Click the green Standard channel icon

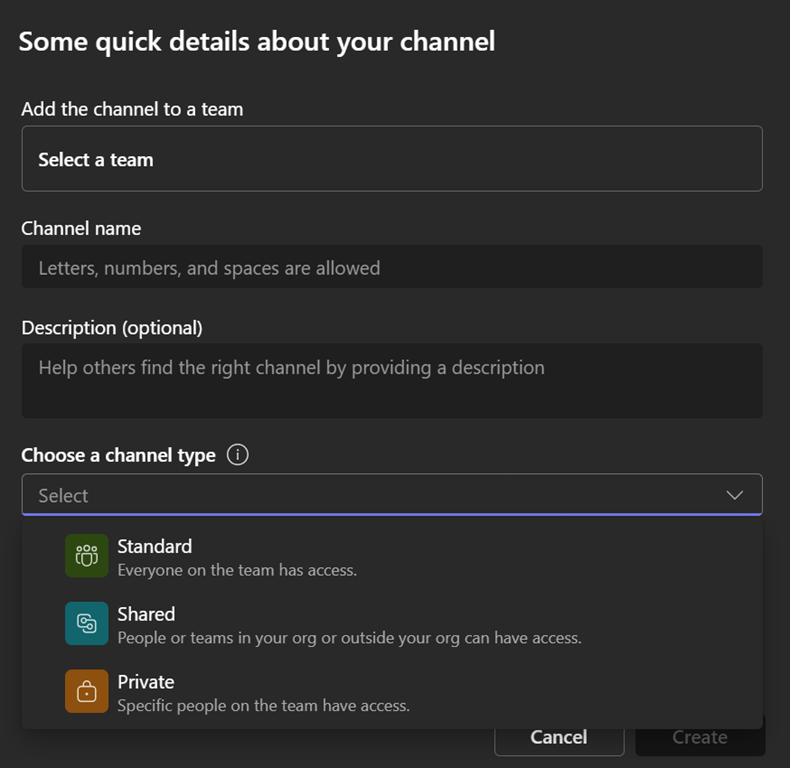87,556
